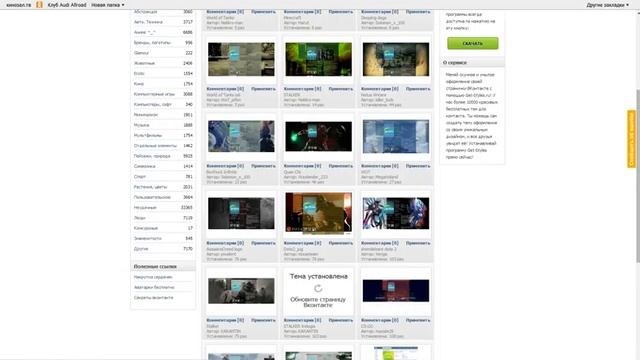Click the green 'СКАЧАТЬ' download button
The width and height of the screenshot is (640, 360).
473,43
